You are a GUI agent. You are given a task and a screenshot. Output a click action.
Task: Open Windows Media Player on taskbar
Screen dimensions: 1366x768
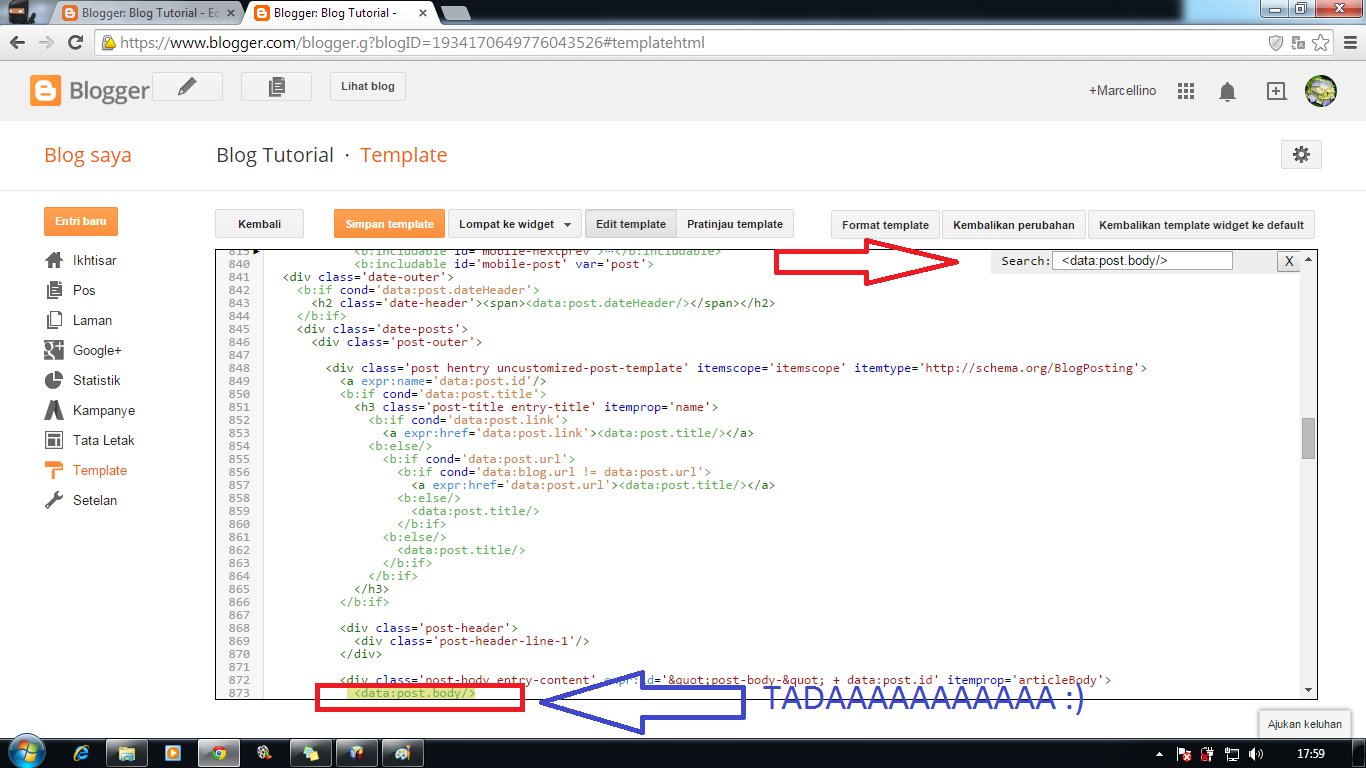click(x=172, y=753)
